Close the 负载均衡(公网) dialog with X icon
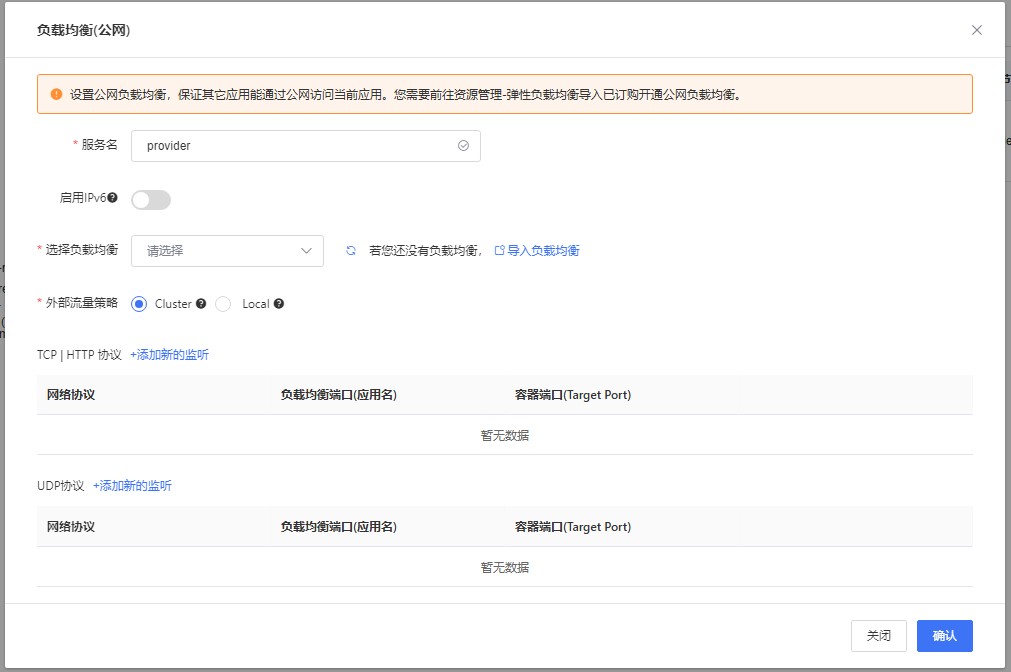This screenshot has width=1011, height=672. point(976,30)
